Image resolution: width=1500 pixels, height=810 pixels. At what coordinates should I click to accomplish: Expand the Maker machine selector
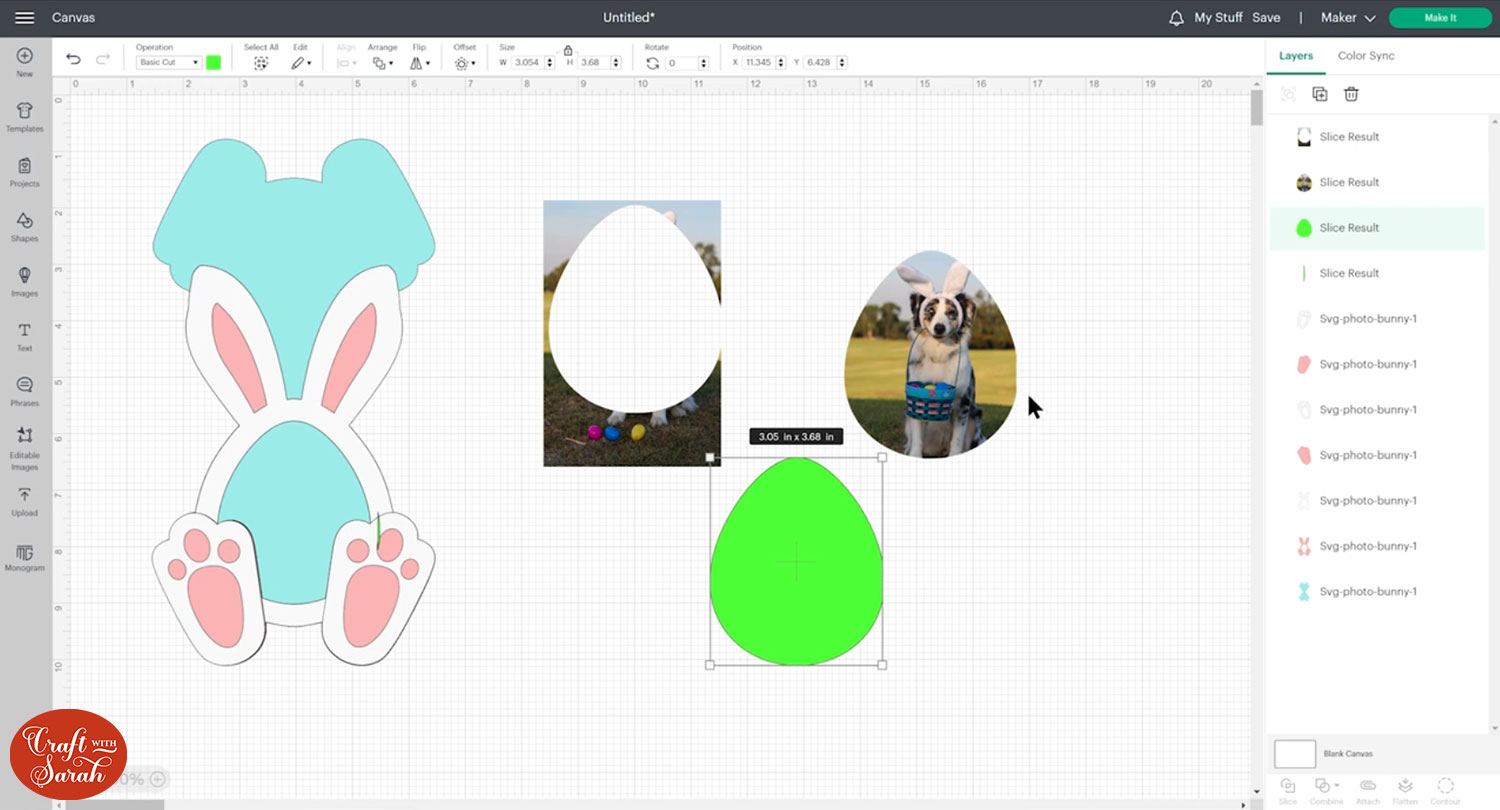(x=1347, y=18)
